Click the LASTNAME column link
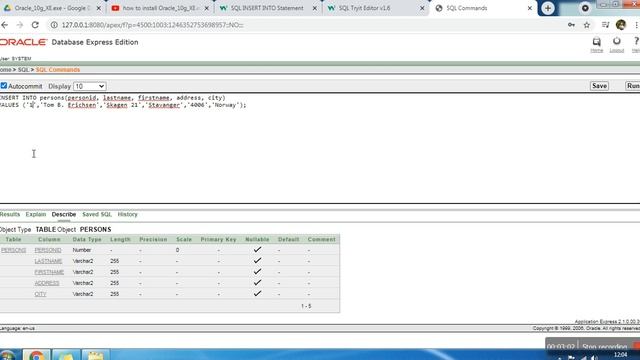Screen dimensions: 640x360 [48, 261]
